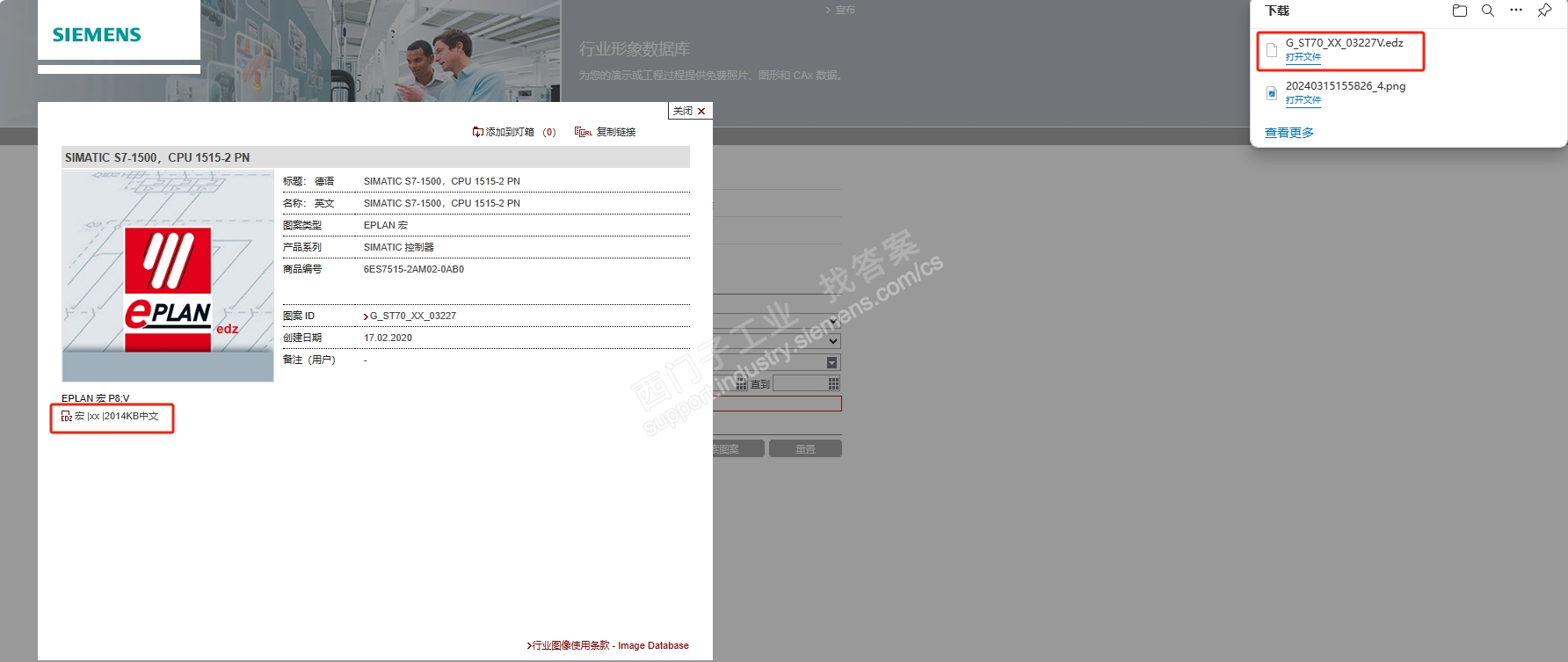Click the file name G_ST70_XX_03227V.edz
Image resolution: width=1568 pixels, height=662 pixels.
pyautogui.click(x=1345, y=42)
